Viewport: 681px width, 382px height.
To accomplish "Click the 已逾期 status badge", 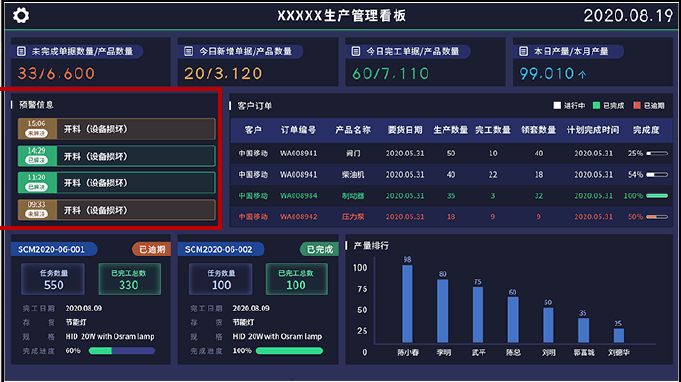I will point(152,249).
